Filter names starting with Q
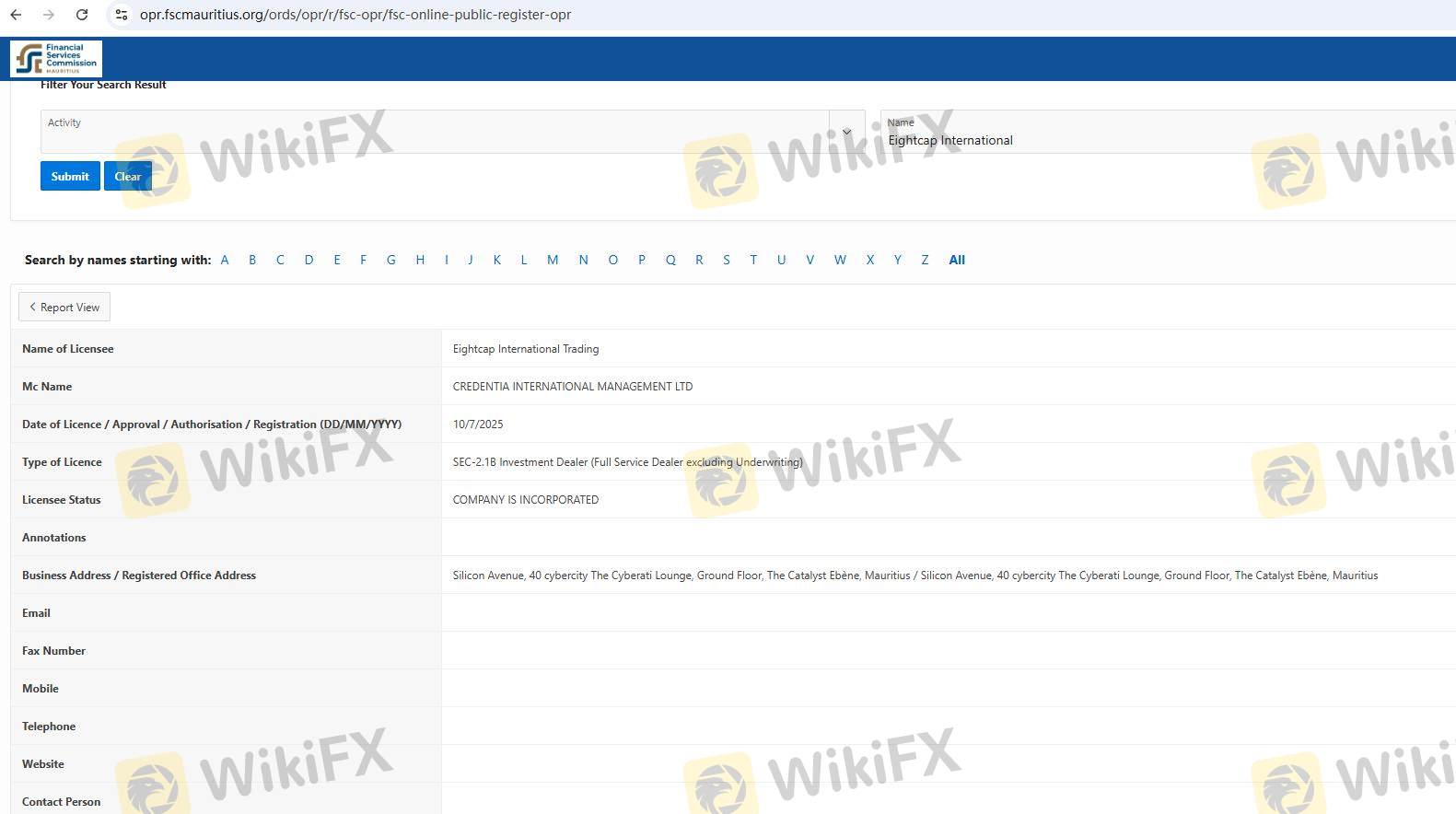Screen dimensions: 1456x814 point(670,260)
